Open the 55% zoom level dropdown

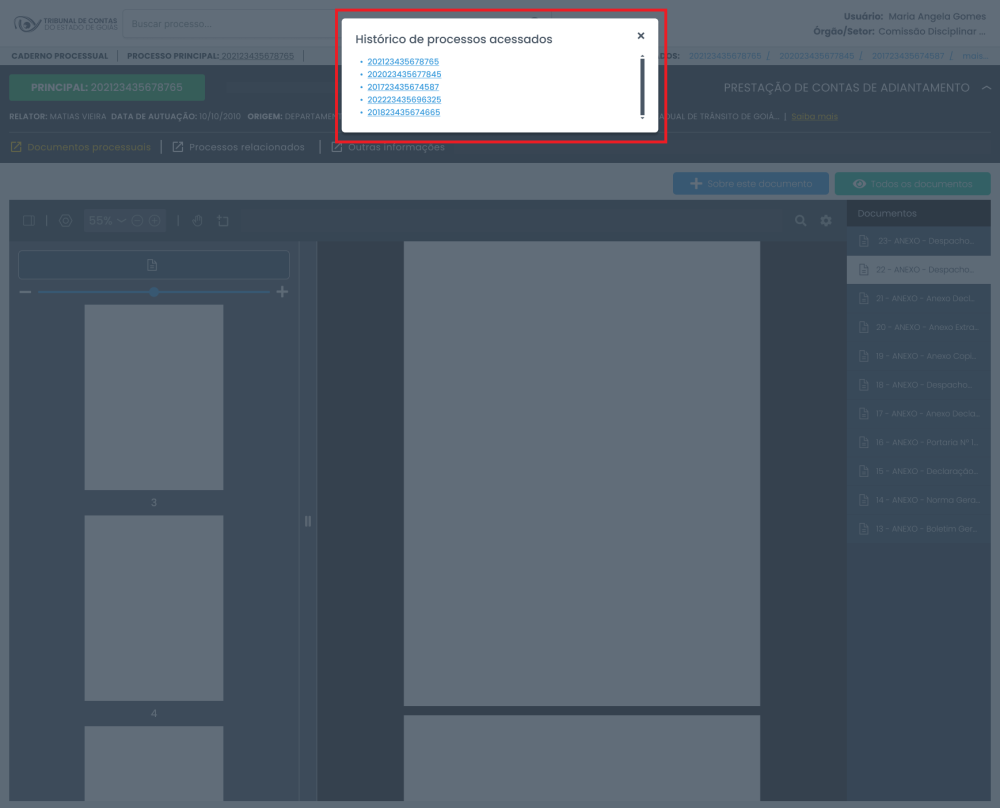[x=106, y=221]
